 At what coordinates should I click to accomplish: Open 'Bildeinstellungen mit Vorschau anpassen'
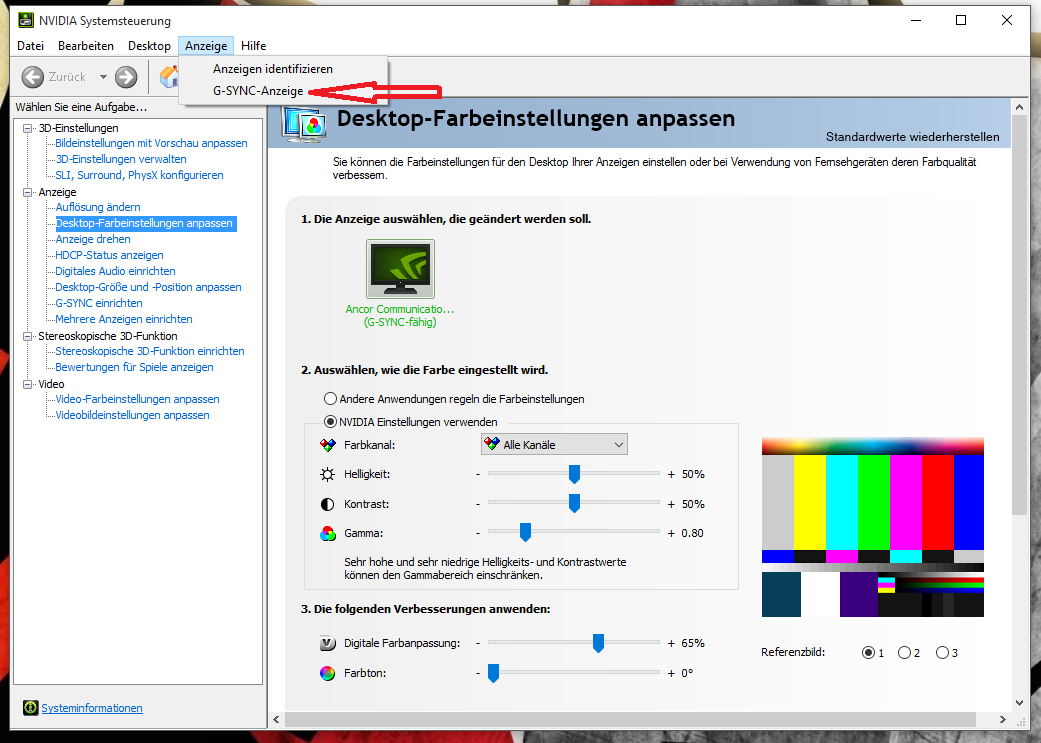(151, 143)
